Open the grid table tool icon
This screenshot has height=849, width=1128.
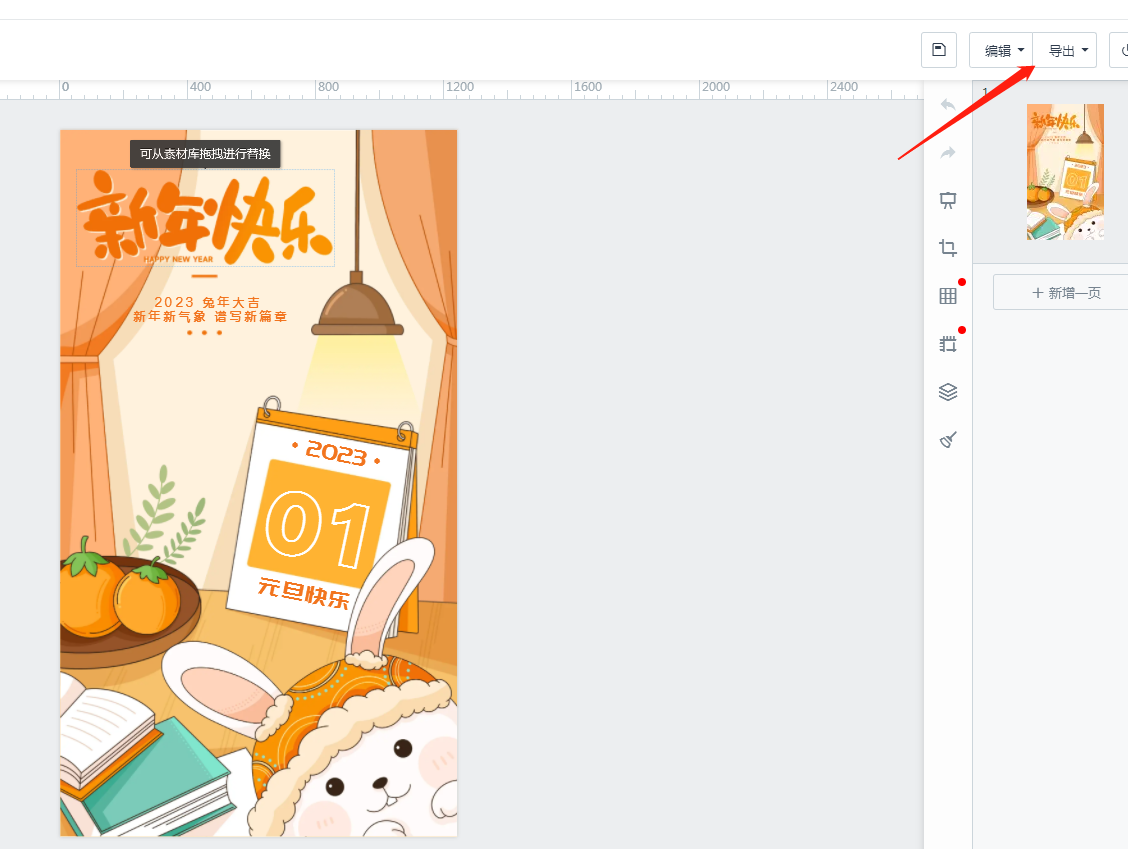[x=948, y=296]
